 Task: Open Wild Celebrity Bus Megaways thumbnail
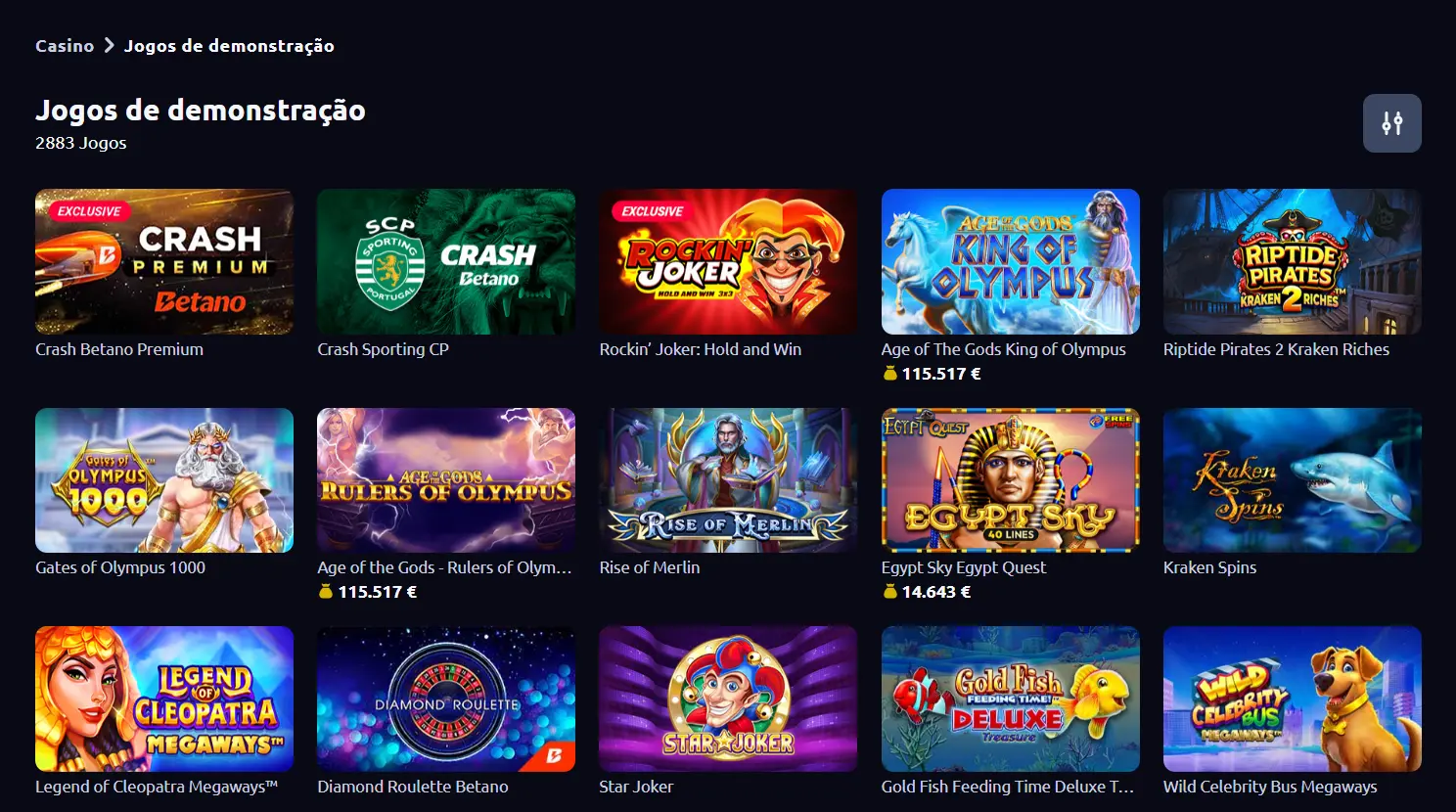1292,699
